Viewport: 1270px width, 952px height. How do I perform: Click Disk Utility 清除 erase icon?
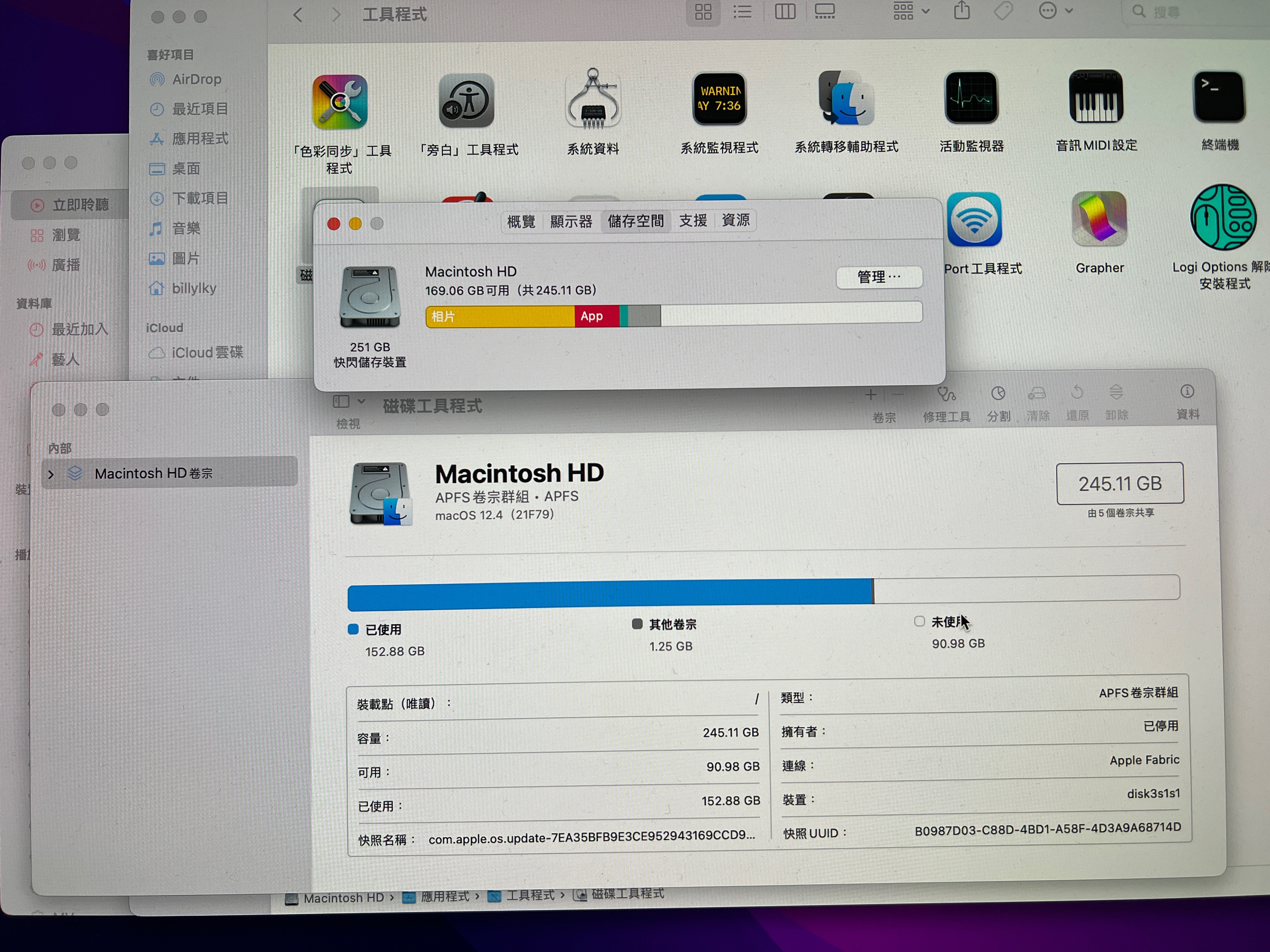pyautogui.click(x=1037, y=394)
